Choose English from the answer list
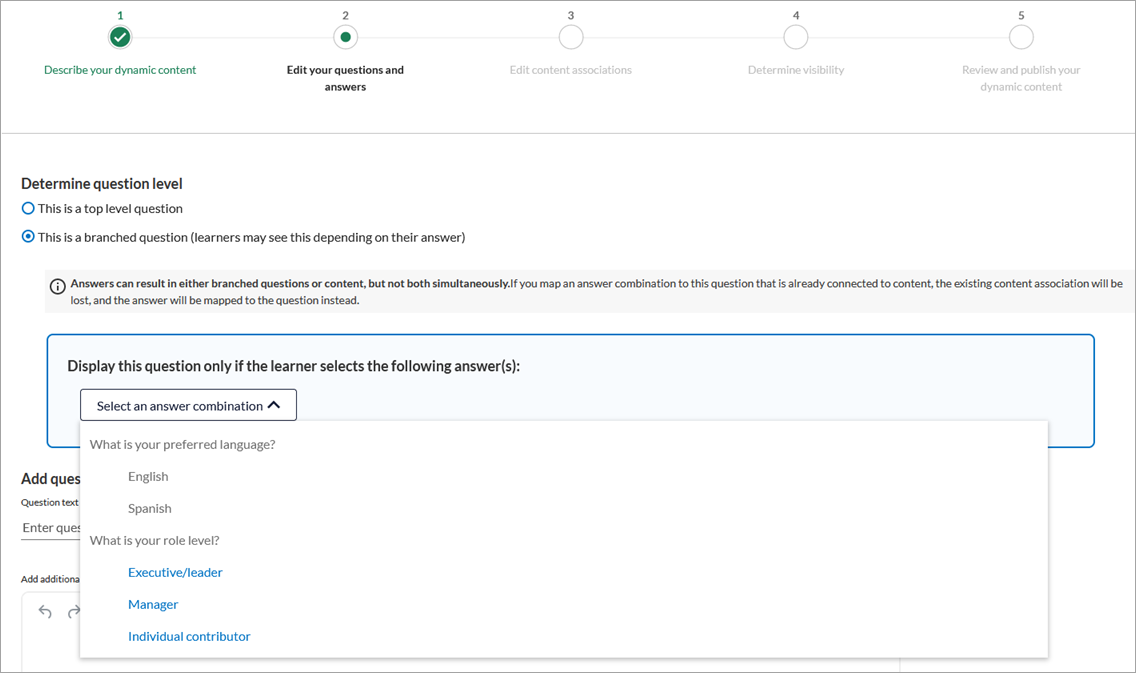Viewport: 1136px width, 673px height. point(148,476)
